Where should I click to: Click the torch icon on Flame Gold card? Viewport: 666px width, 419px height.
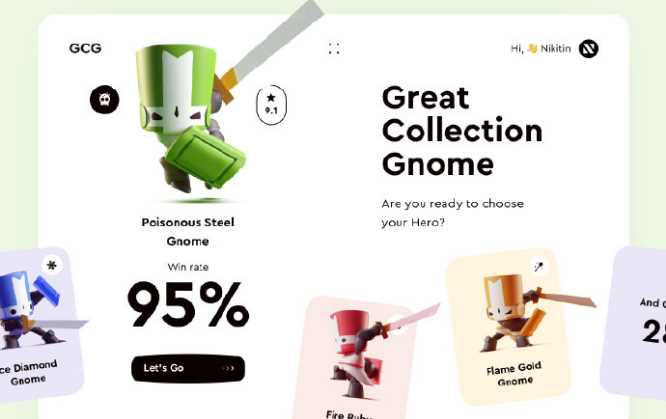(x=539, y=266)
